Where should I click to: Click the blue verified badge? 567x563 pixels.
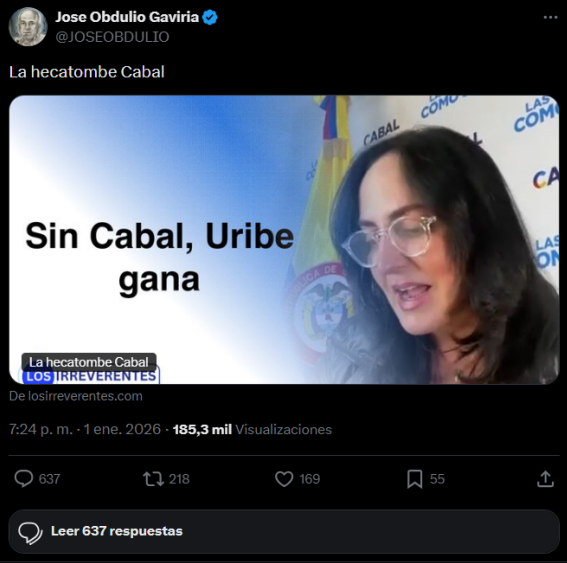pyautogui.click(x=210, y=17)
